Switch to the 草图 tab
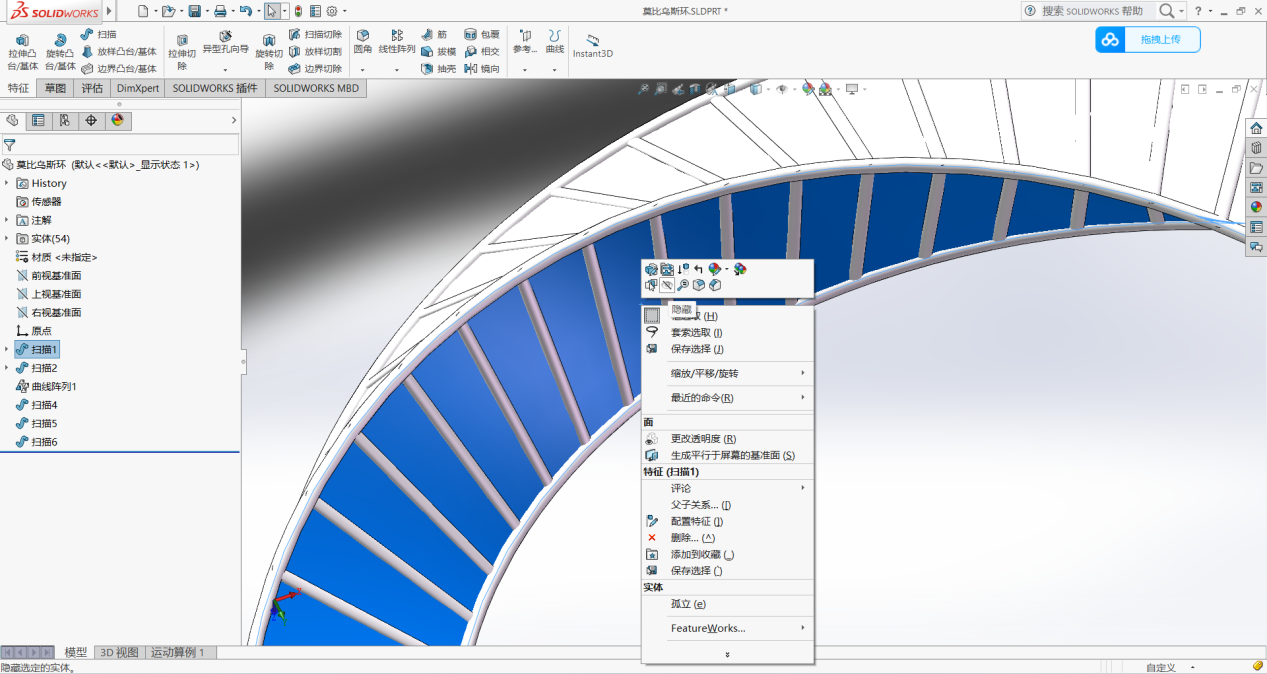Viewport: 1267px width, 674px height. click(54, 88)
